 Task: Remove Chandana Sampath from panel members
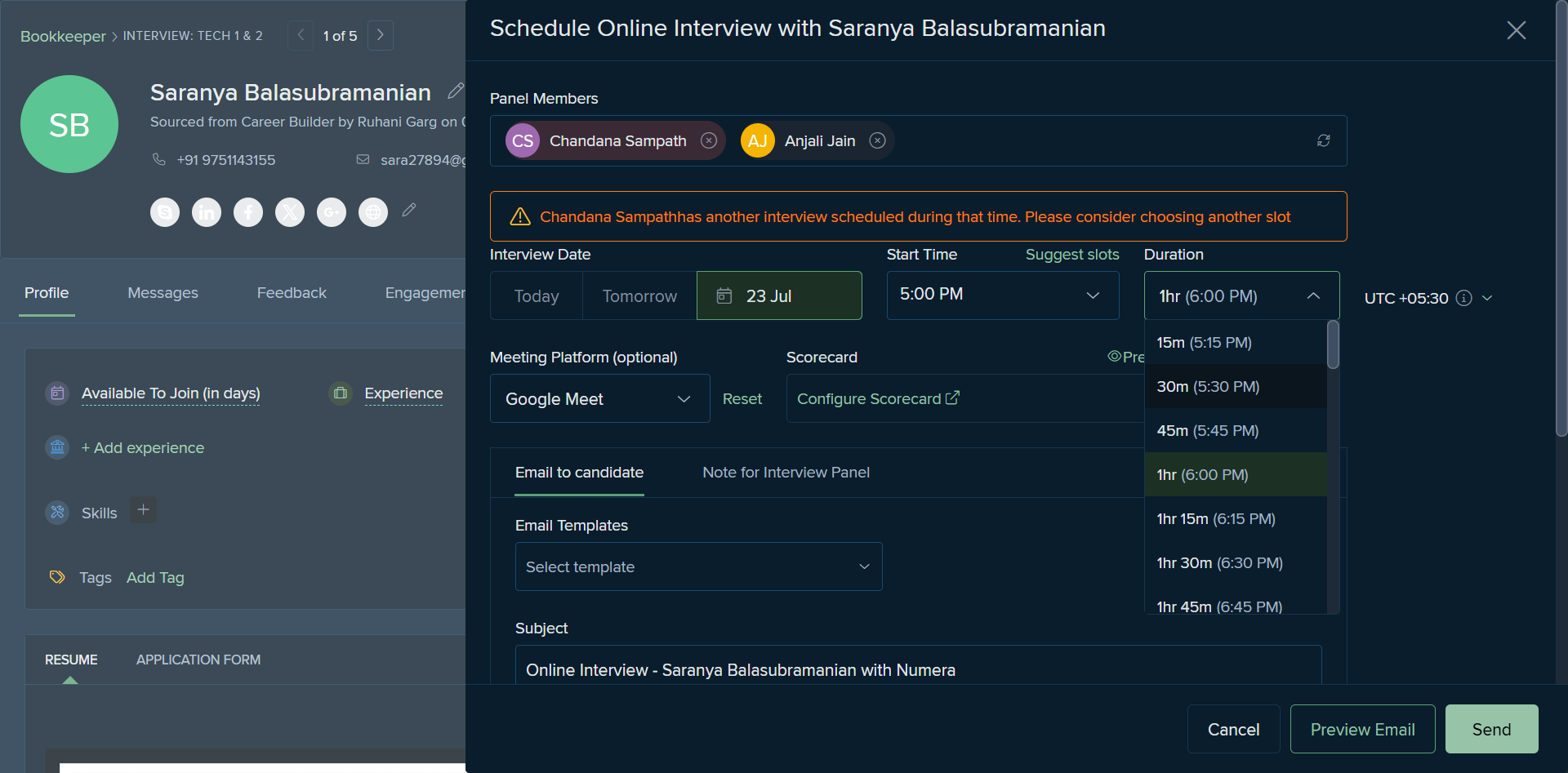tap(709, 140)
